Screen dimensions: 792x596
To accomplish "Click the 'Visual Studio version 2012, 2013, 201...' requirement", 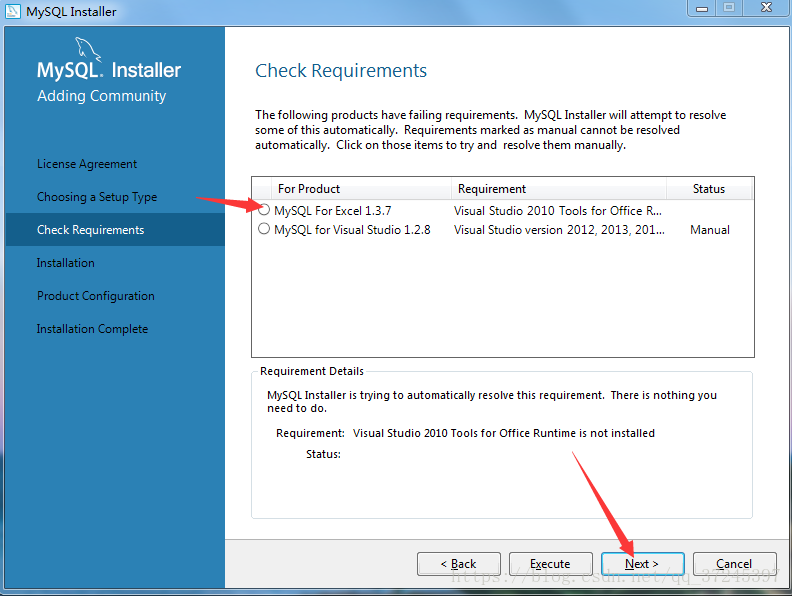I will pos(559,230).
